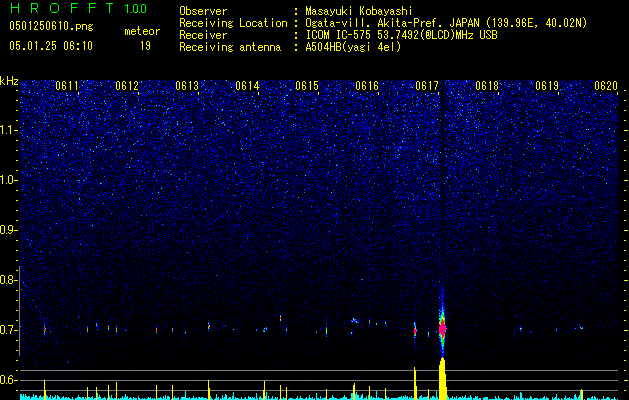Click the ICOM IC-575 receiver text

tap(401, 35)
